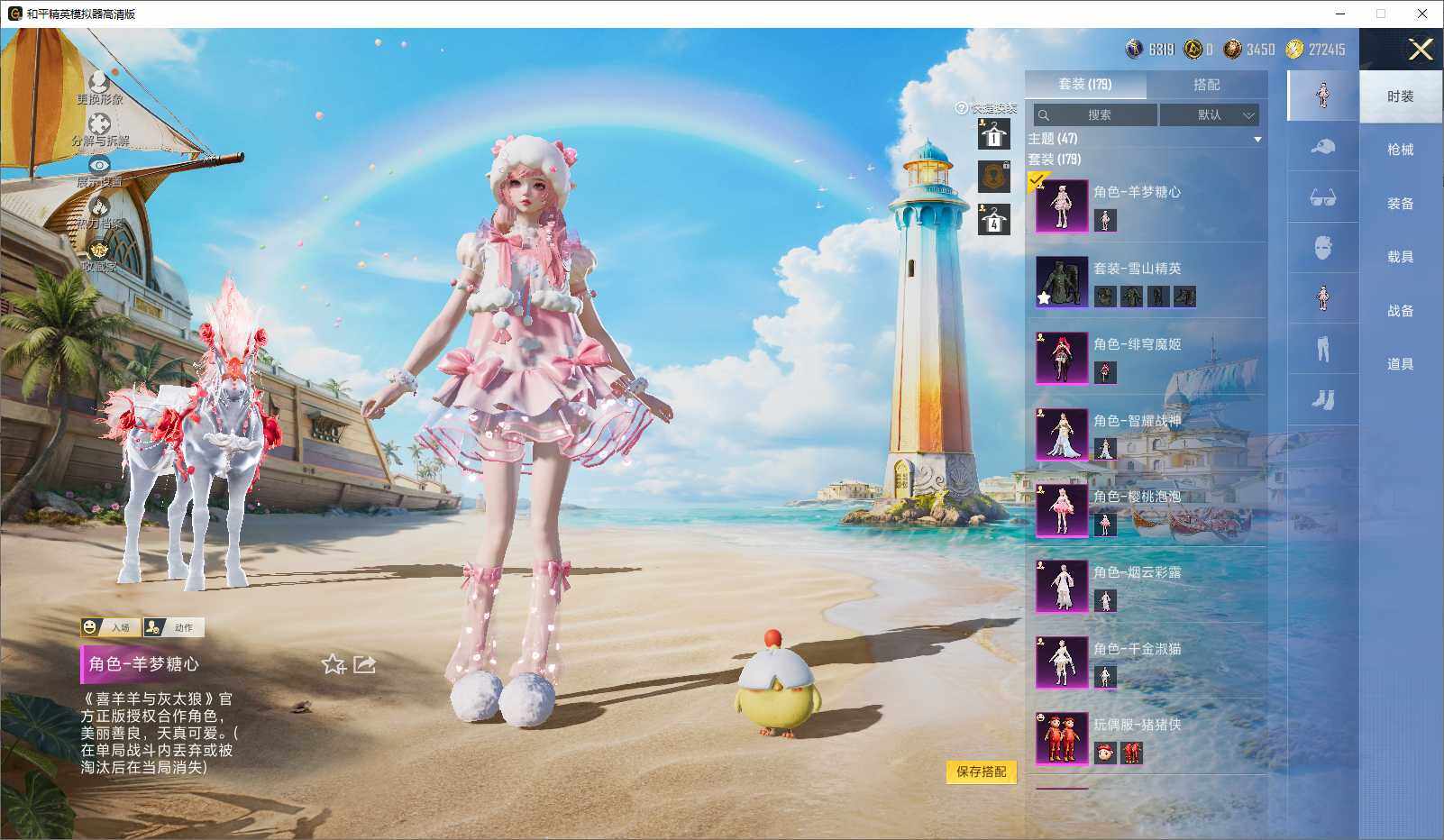
Task: Click the third piece icon of 套装-雪山精英
Action: (1158, 297)
